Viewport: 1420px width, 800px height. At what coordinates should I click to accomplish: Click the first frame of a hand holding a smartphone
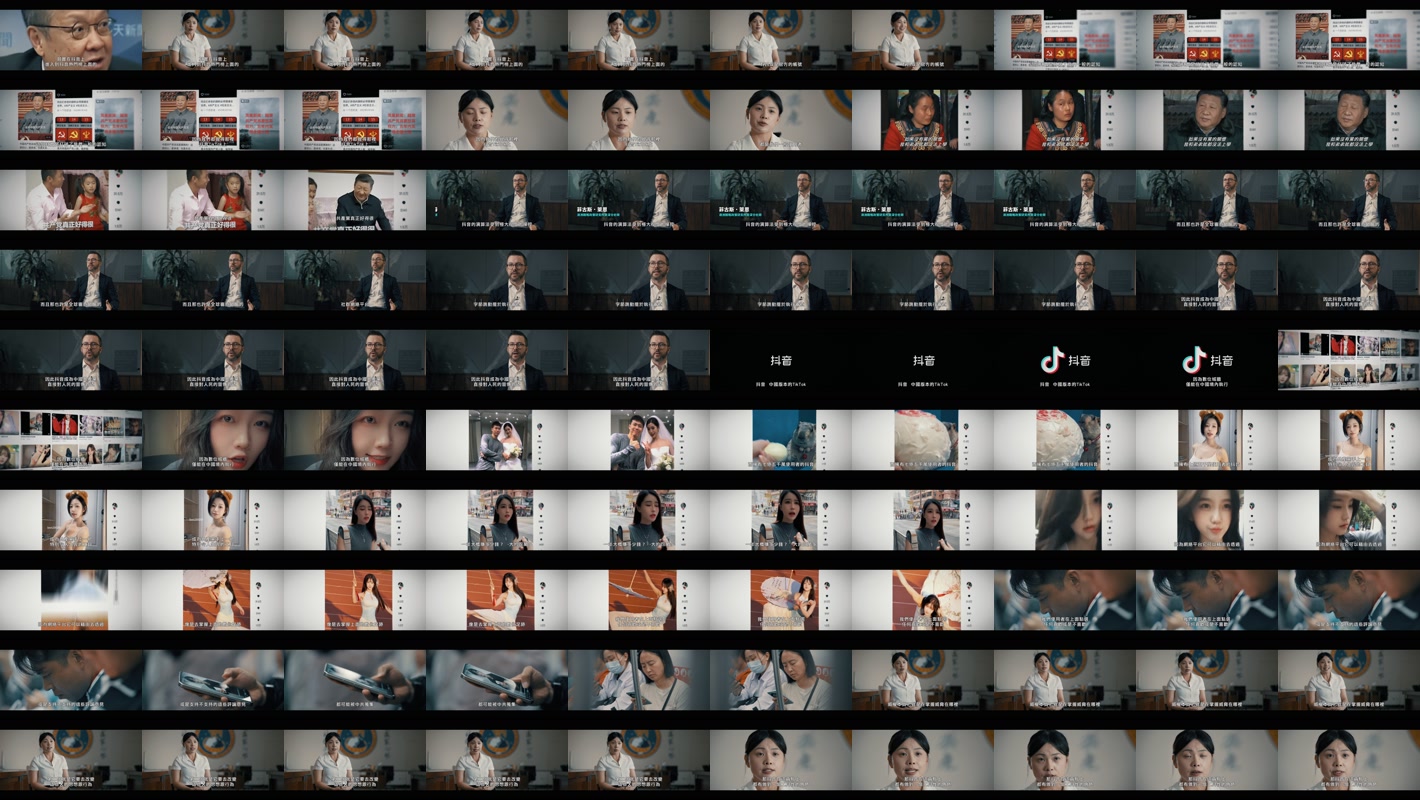(x=212, y=680)
